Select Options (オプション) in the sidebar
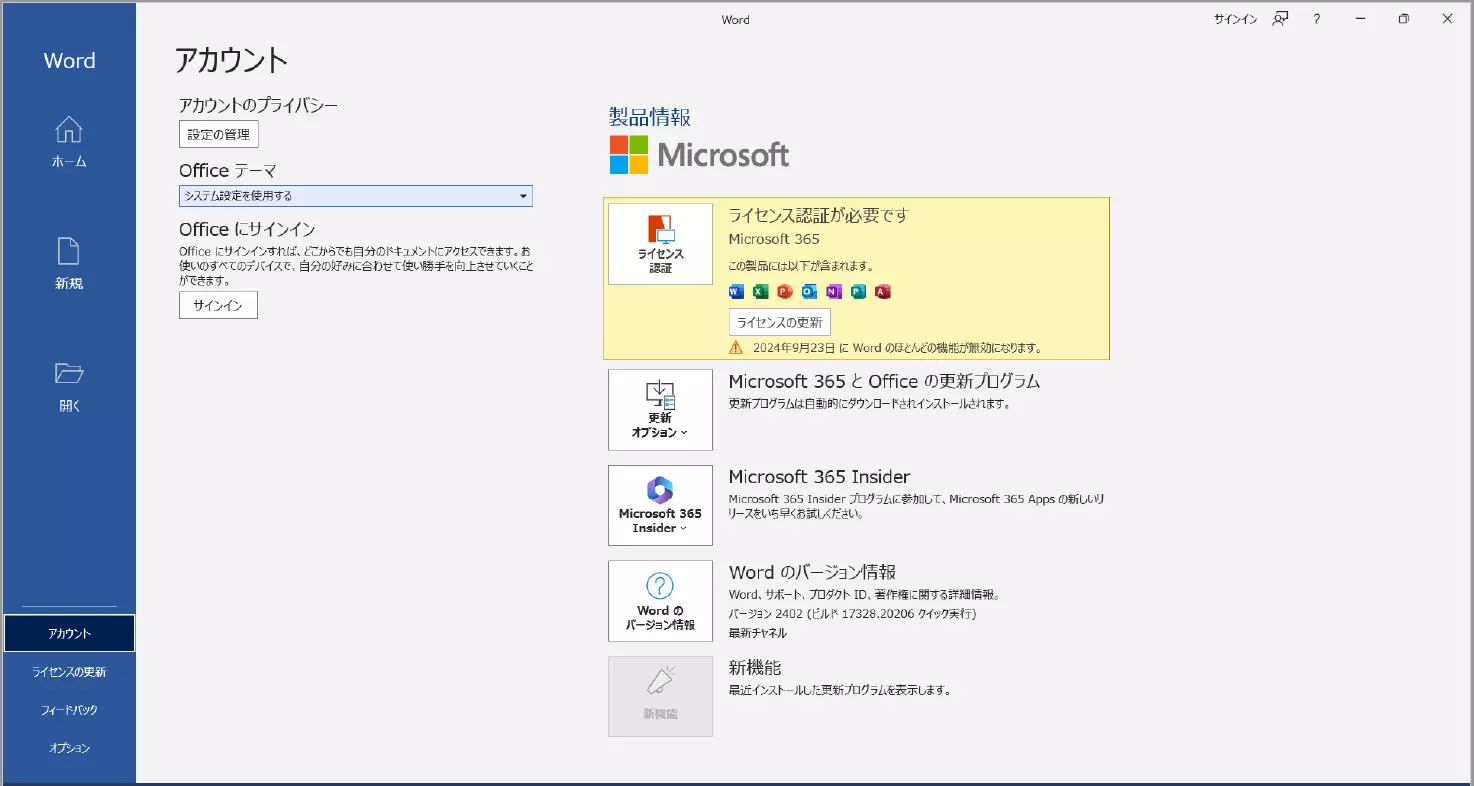 pos(69,748)
